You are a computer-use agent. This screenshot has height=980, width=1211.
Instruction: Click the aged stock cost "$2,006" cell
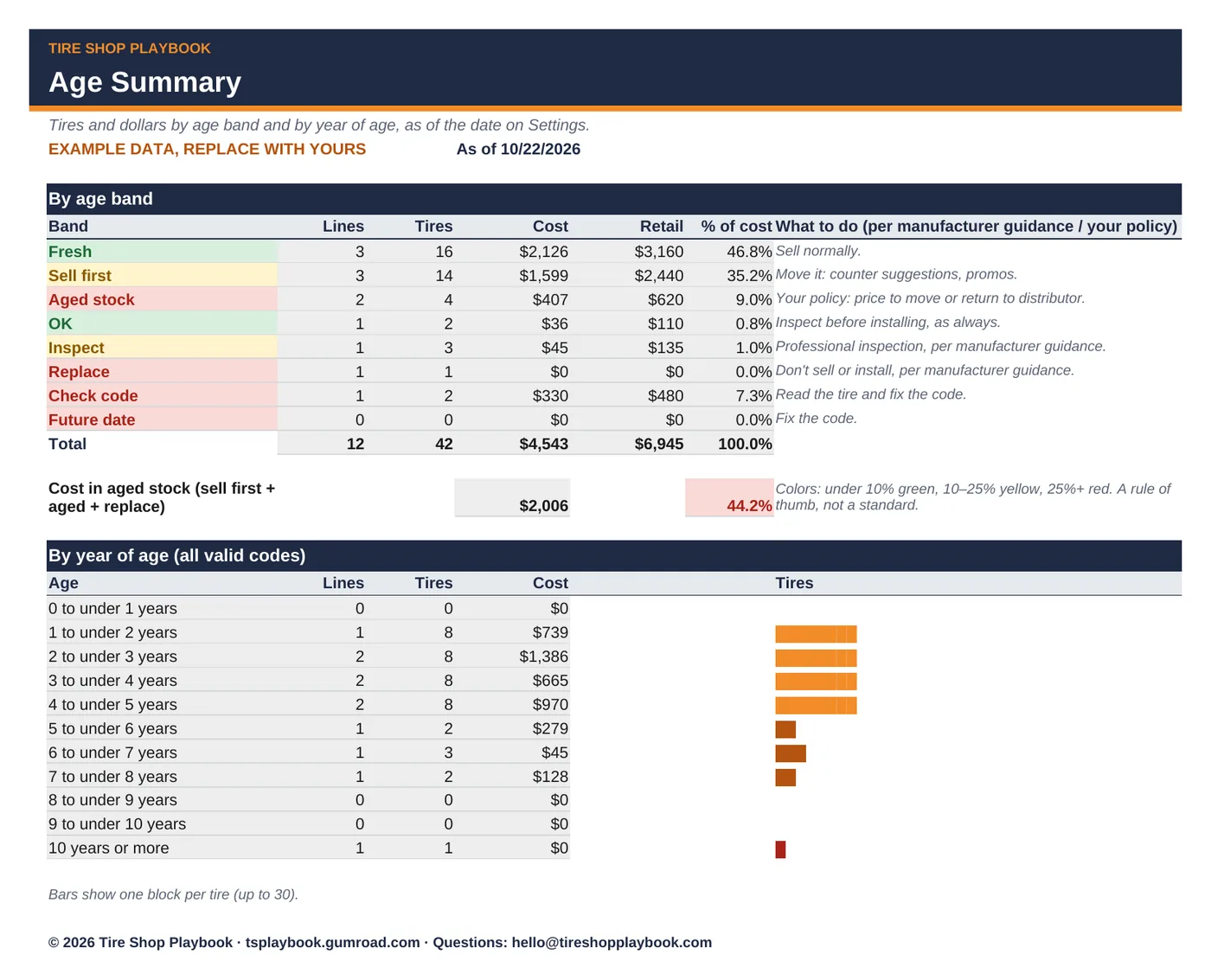click(512, 497)
